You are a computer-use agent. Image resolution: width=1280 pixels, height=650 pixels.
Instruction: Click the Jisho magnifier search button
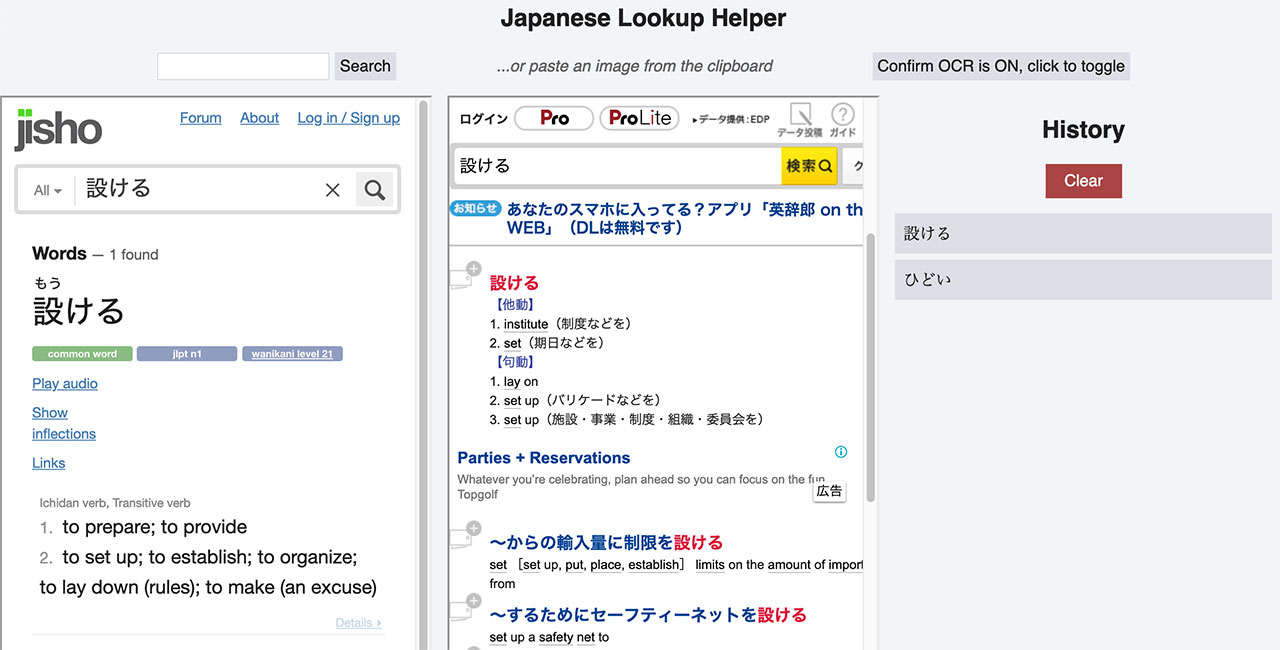pyautogui.click(x=375, y=190)
